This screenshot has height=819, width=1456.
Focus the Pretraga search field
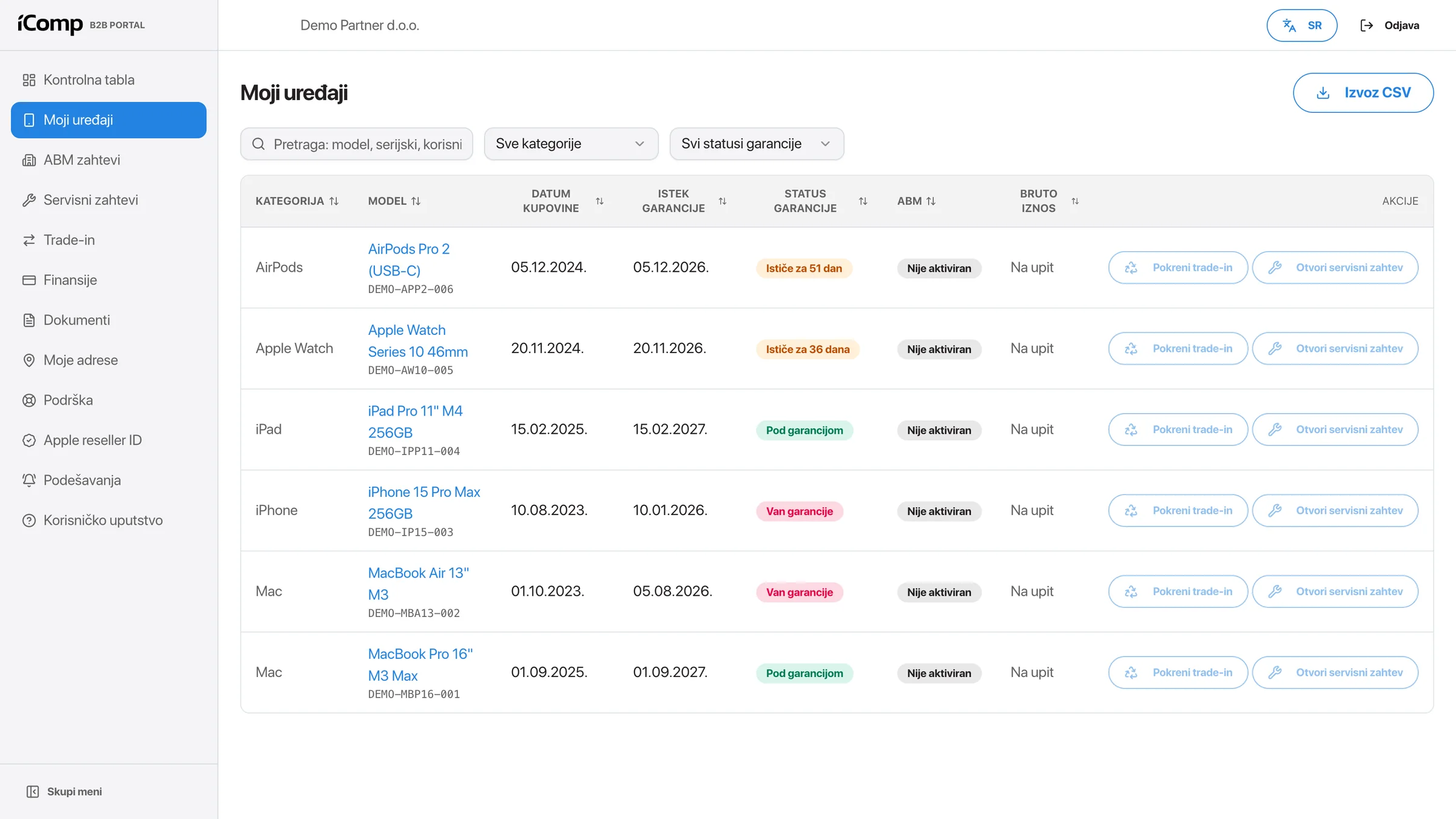(357, 144)
